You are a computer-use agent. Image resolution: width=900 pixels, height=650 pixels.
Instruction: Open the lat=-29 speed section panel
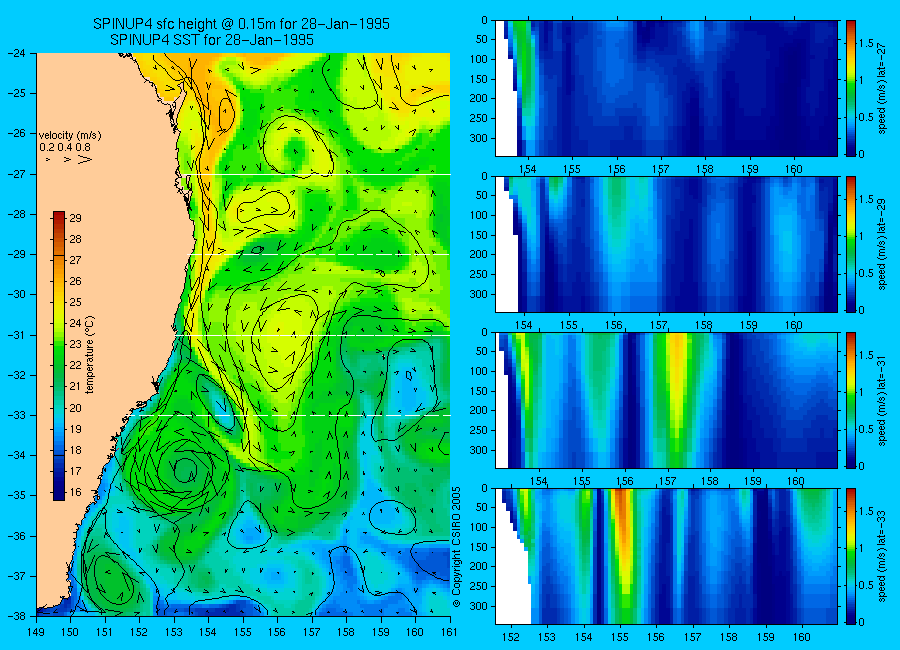click(x=666, y=244)
